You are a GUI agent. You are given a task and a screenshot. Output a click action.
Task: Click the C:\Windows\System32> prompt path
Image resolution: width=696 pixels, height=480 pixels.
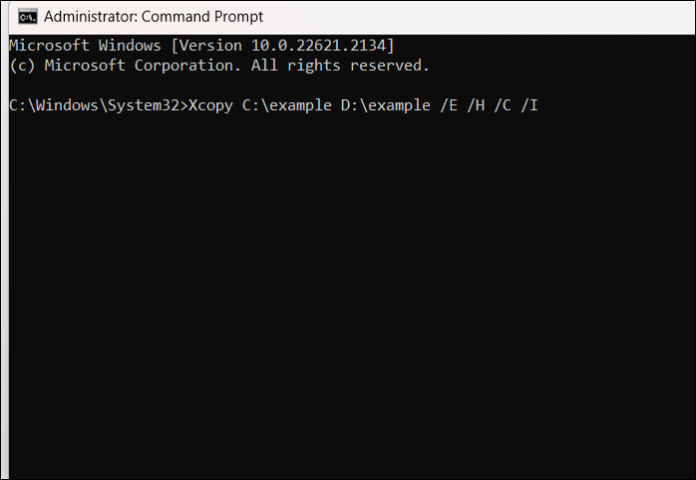point(97,105)
